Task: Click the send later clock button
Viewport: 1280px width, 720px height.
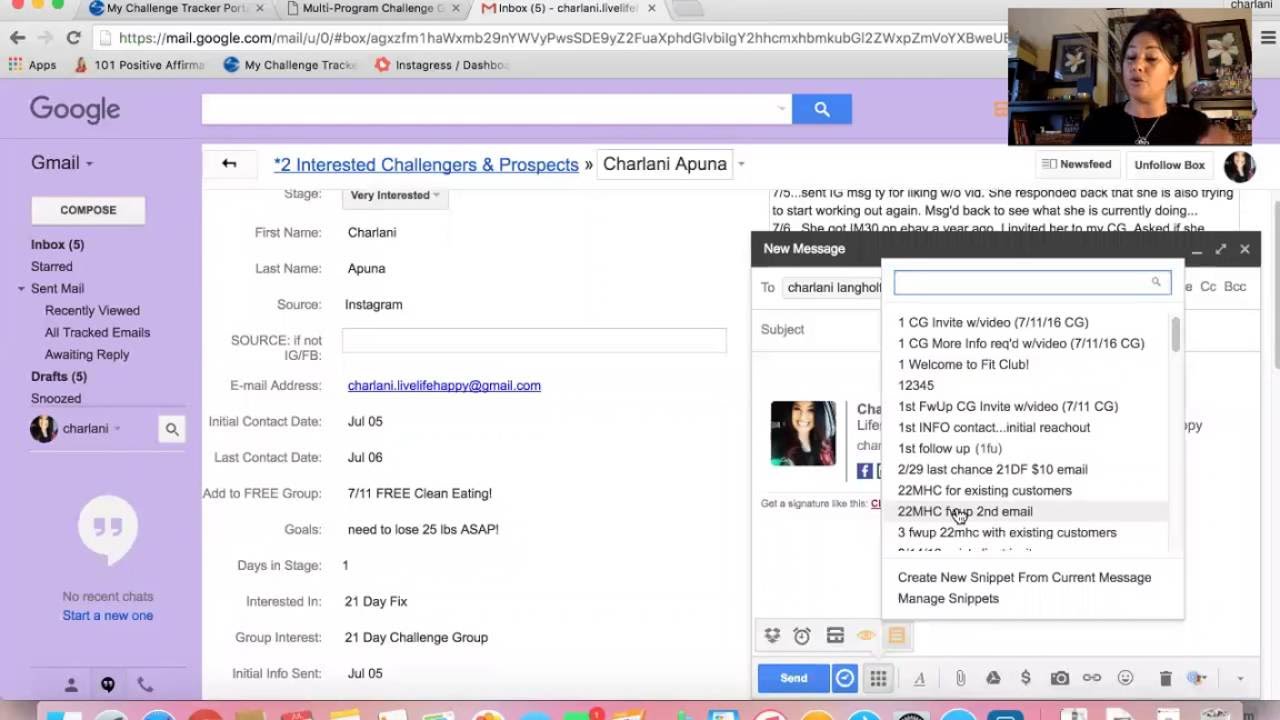Action: point(845,678)
